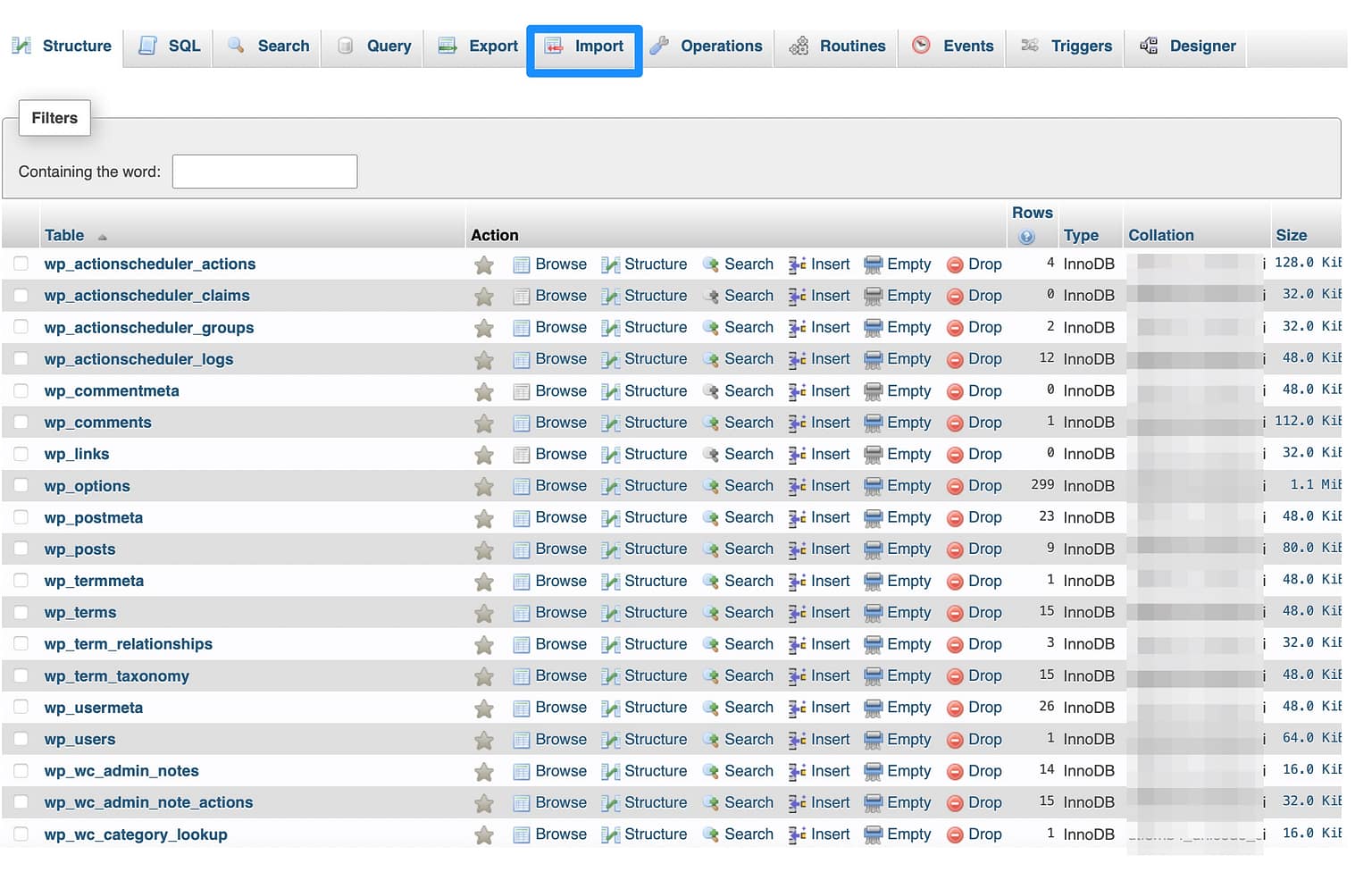Favorite the wp_comments table
1372x872 pixels.
[483, 422]
